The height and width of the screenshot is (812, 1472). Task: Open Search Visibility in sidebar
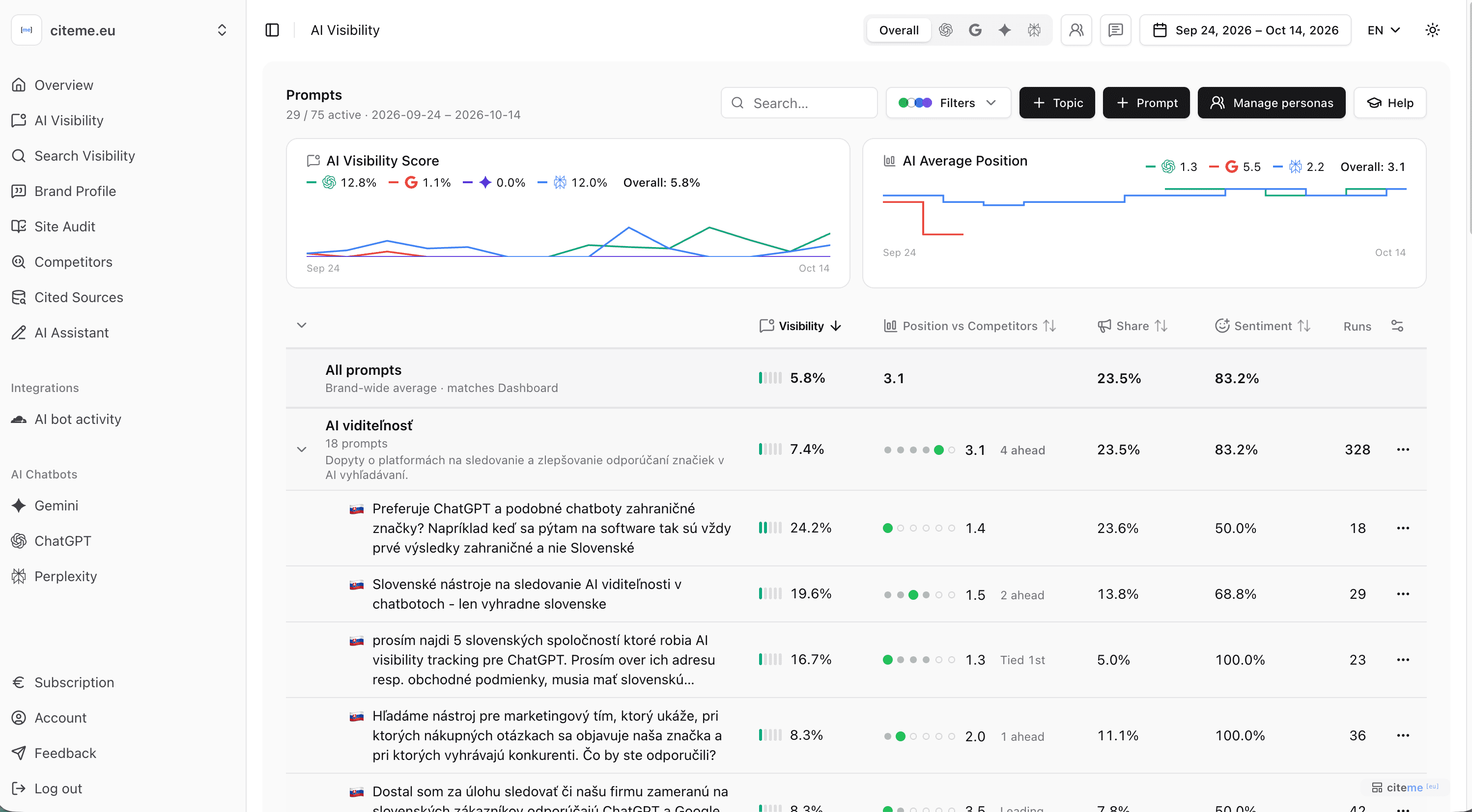[84, 155]
